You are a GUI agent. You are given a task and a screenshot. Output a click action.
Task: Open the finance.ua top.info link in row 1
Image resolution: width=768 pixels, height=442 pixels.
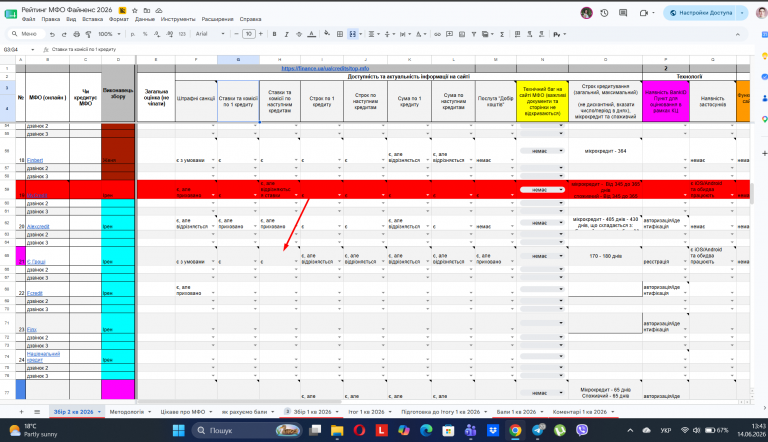325,69
